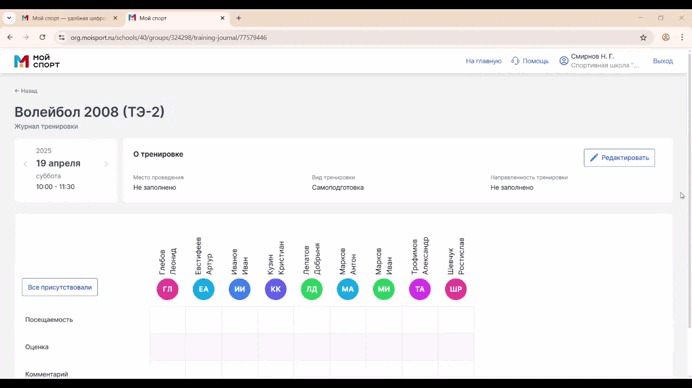Click the page vertical scrollbar

pyautogui.click(x=689, y=190)
